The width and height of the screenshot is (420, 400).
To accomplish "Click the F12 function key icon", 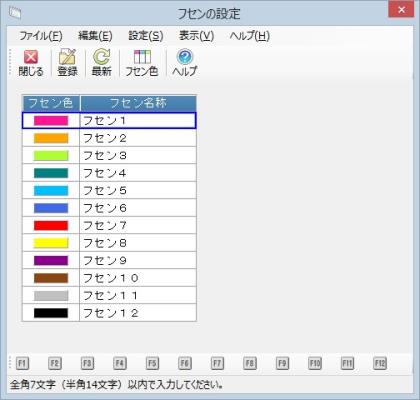I will (380, 363).
